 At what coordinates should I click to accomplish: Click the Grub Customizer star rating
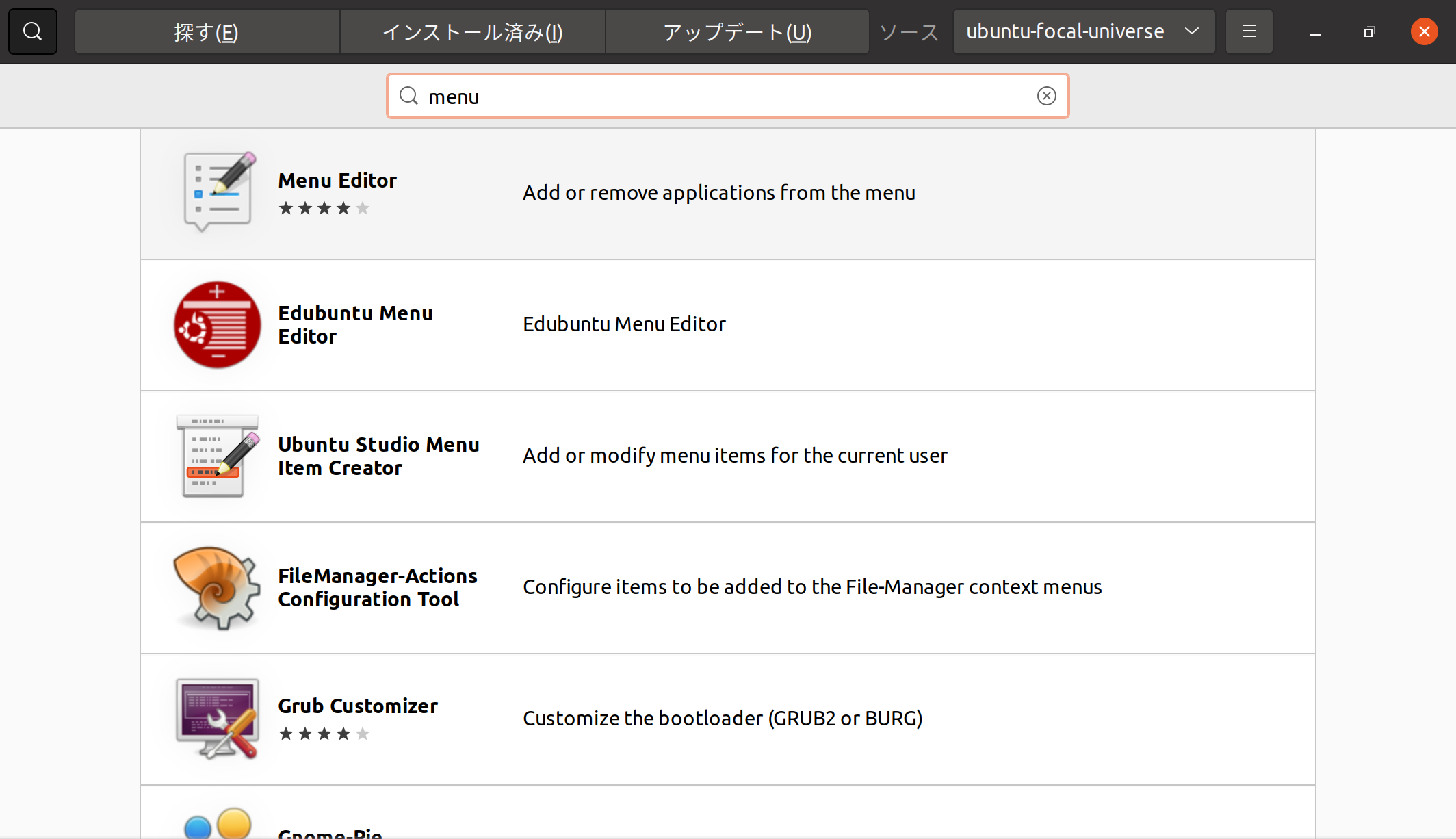(x=324, y=734)
